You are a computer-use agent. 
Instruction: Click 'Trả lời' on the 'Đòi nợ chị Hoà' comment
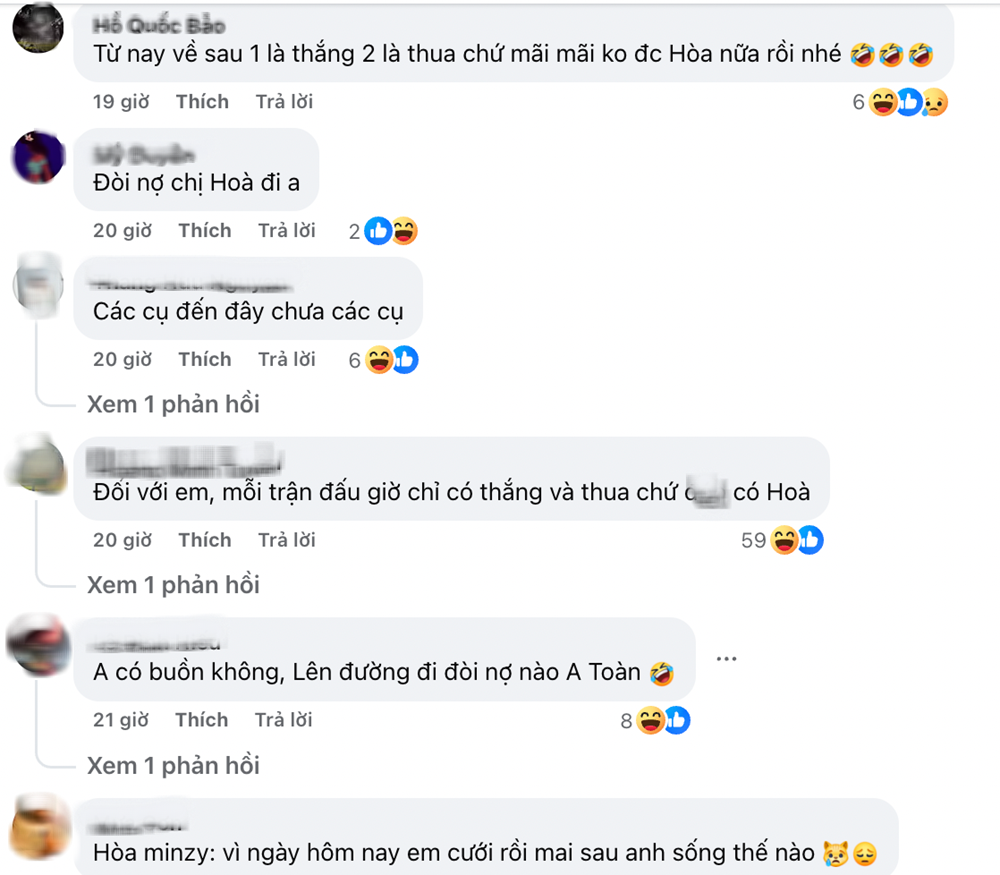pos(287,230)
